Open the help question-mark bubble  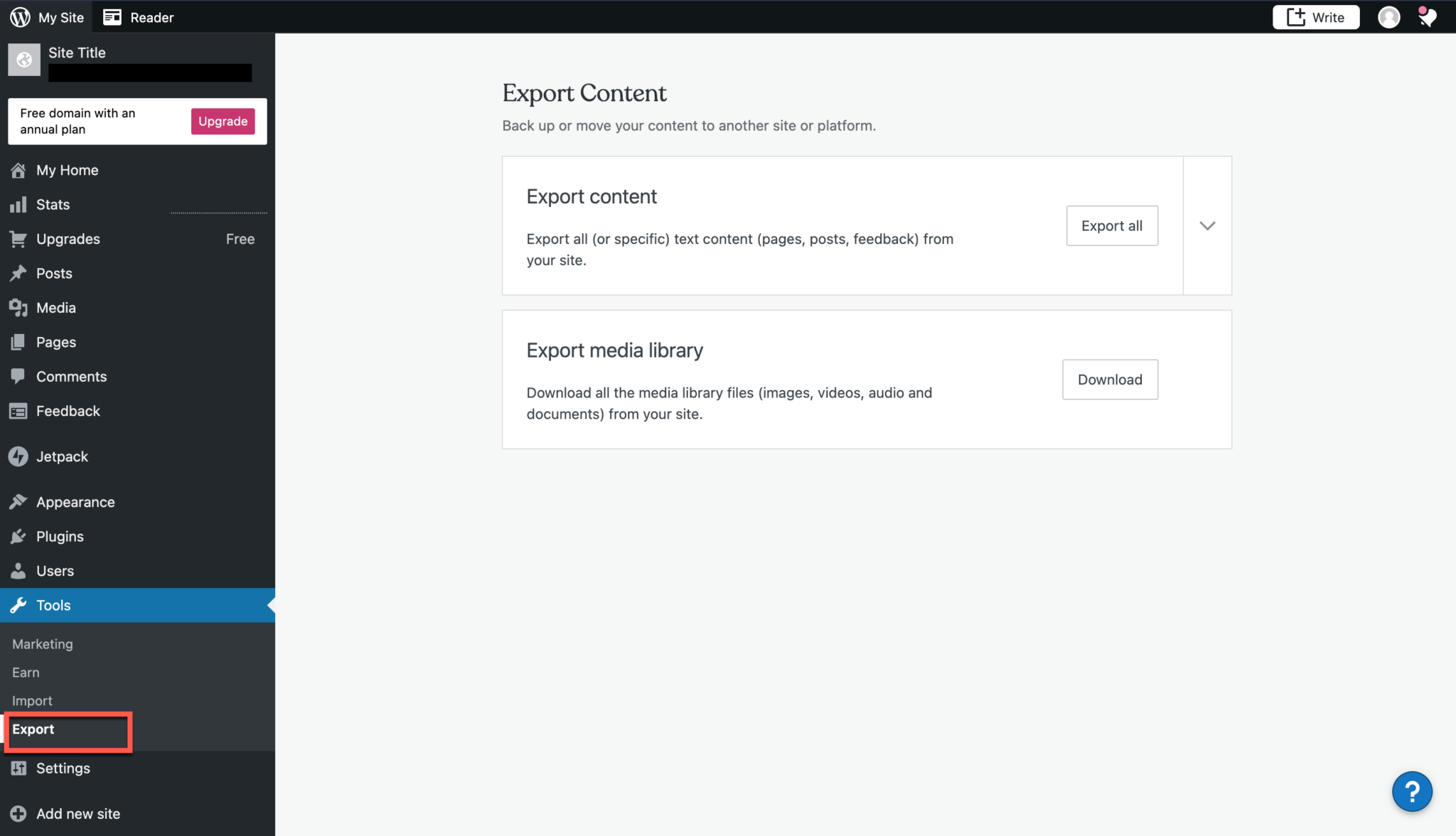[x=1412, y=791]
